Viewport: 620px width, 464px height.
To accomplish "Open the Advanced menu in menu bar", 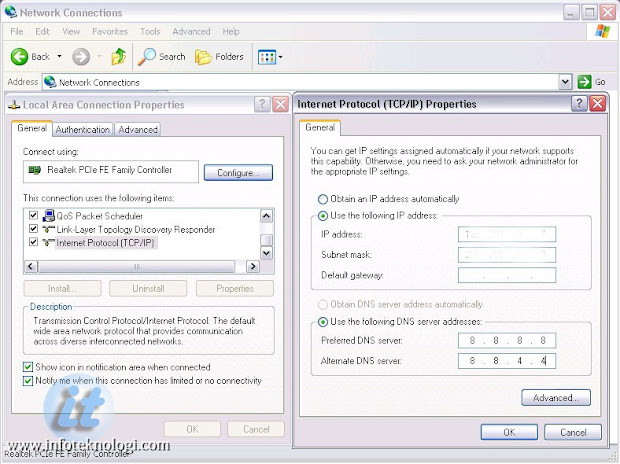I will [191, 31].
